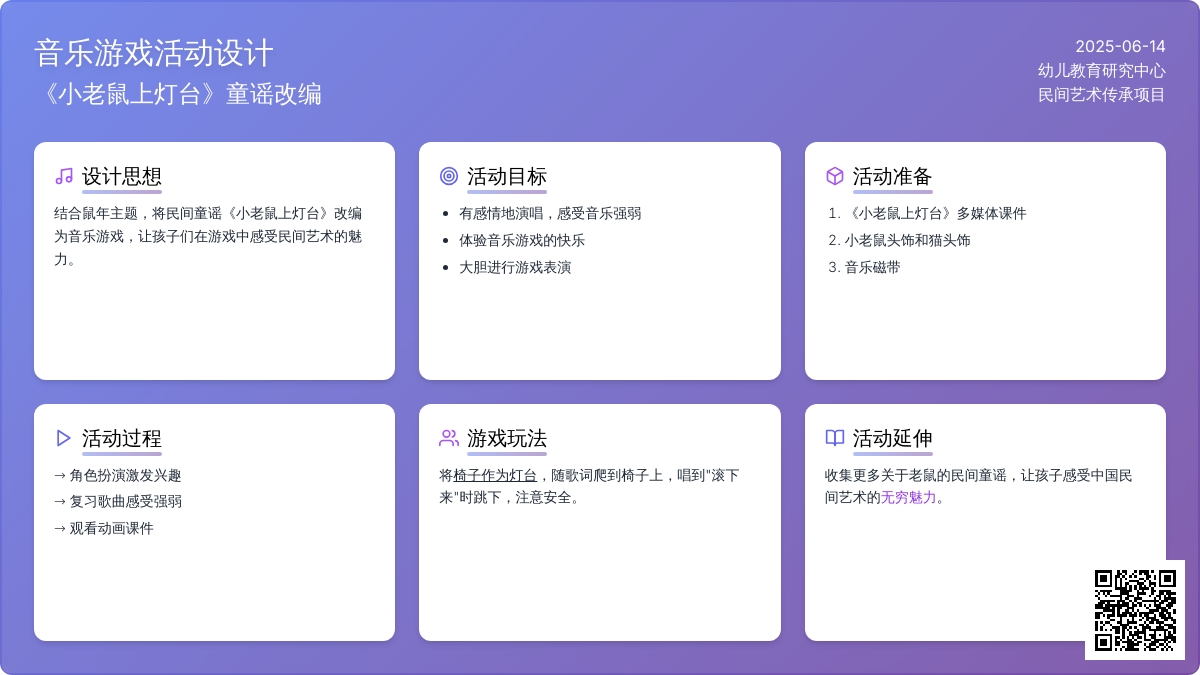Click bullet 体验音乐游戏的快乐

point(522,240)
